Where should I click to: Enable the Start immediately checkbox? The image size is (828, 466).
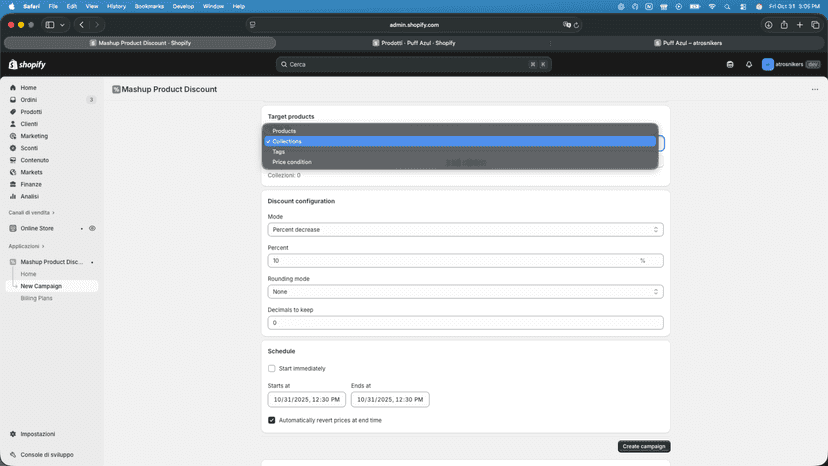271,368
